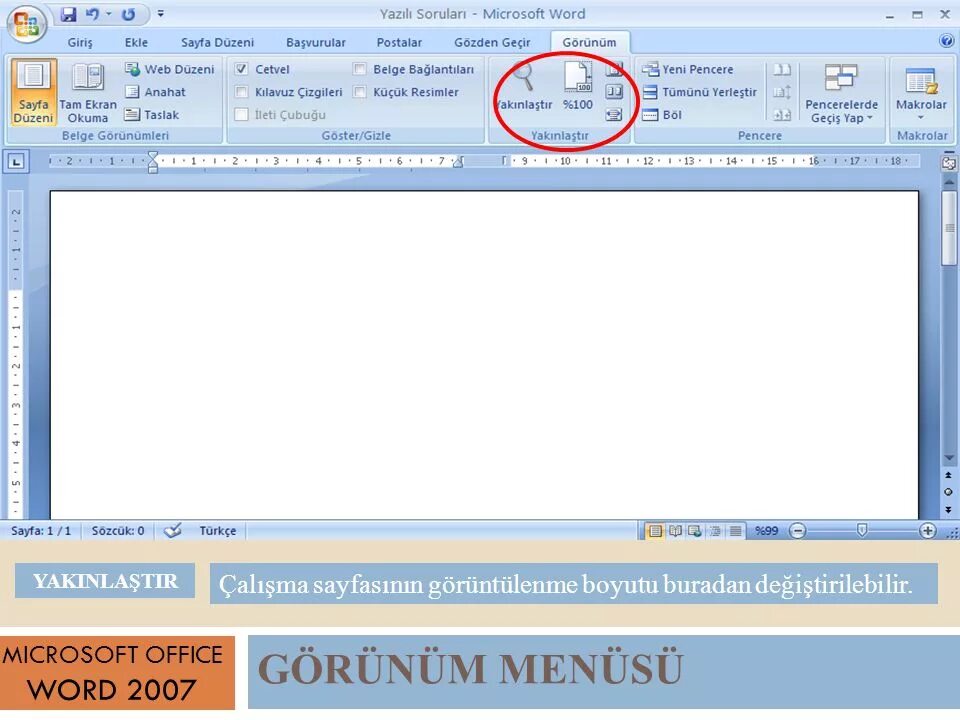Open the Ekle tab
Image resolution: width=960 pixels, height=720 pixels.
[x=136, y=42]
